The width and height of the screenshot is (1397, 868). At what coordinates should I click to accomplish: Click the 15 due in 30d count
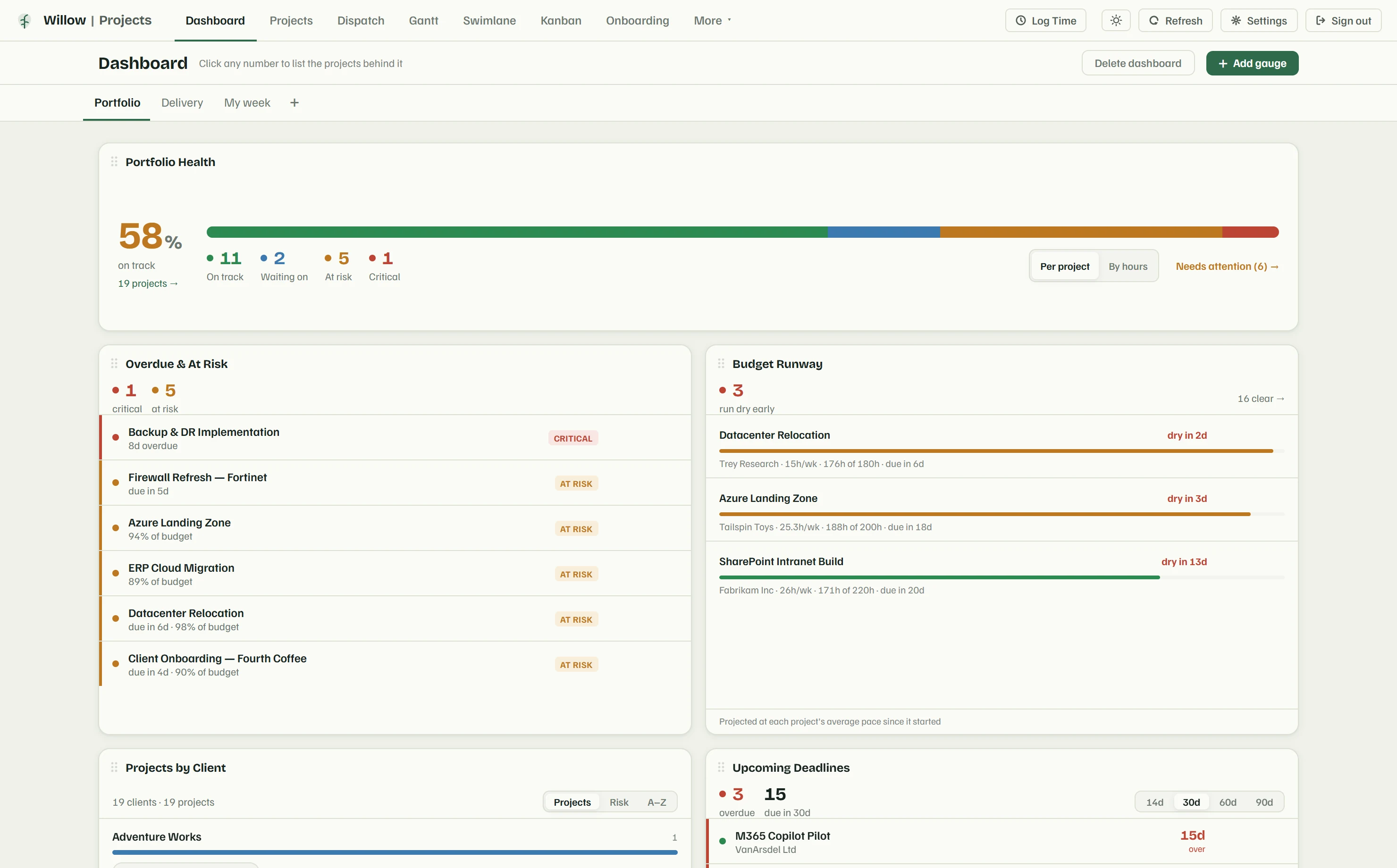787,801
